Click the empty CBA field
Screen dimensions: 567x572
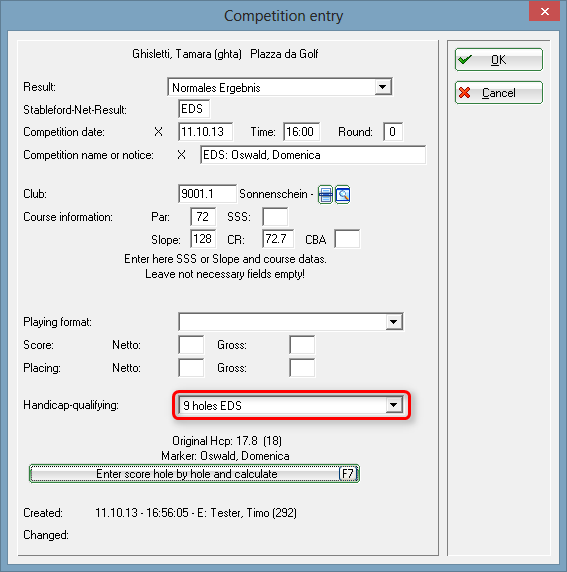[x=347, y=239]
